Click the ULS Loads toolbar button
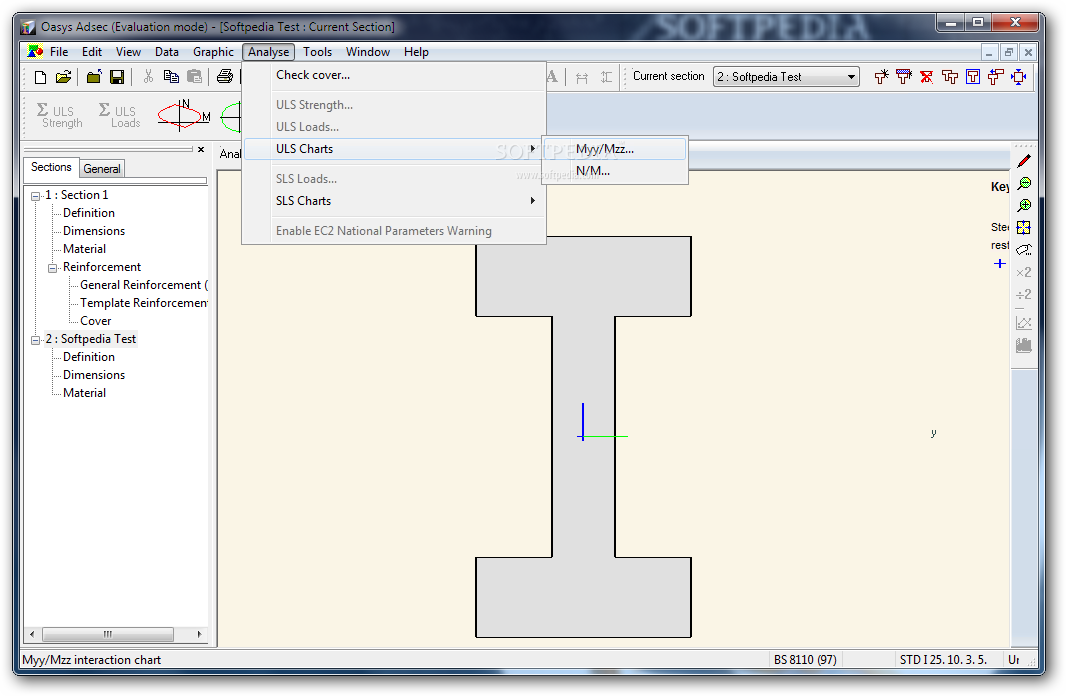The height and width of the screenshot is (696, 1066). [x=120, y=116]
